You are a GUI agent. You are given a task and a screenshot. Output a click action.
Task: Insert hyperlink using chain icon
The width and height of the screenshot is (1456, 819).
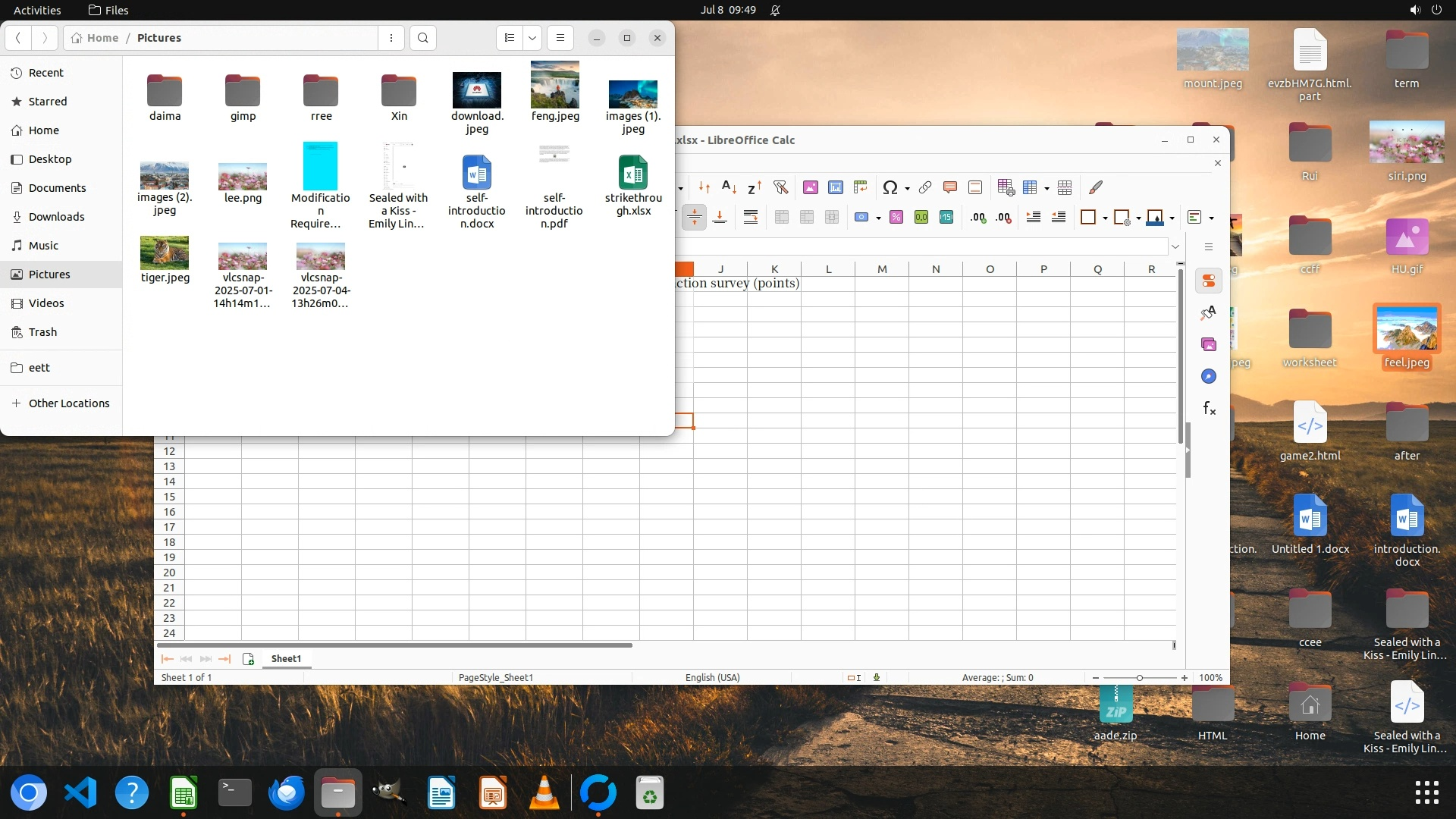click(x=924, y=187)
